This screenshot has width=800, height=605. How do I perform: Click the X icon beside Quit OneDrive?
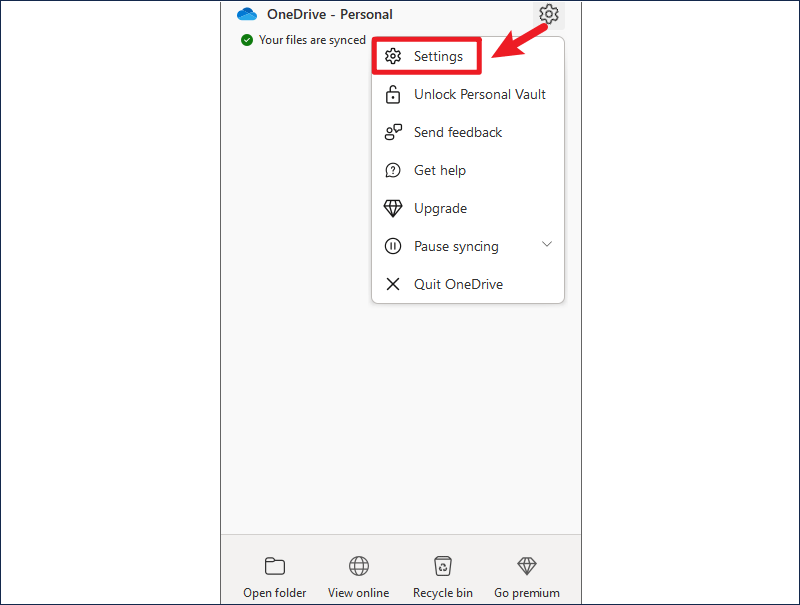point(393,284)
